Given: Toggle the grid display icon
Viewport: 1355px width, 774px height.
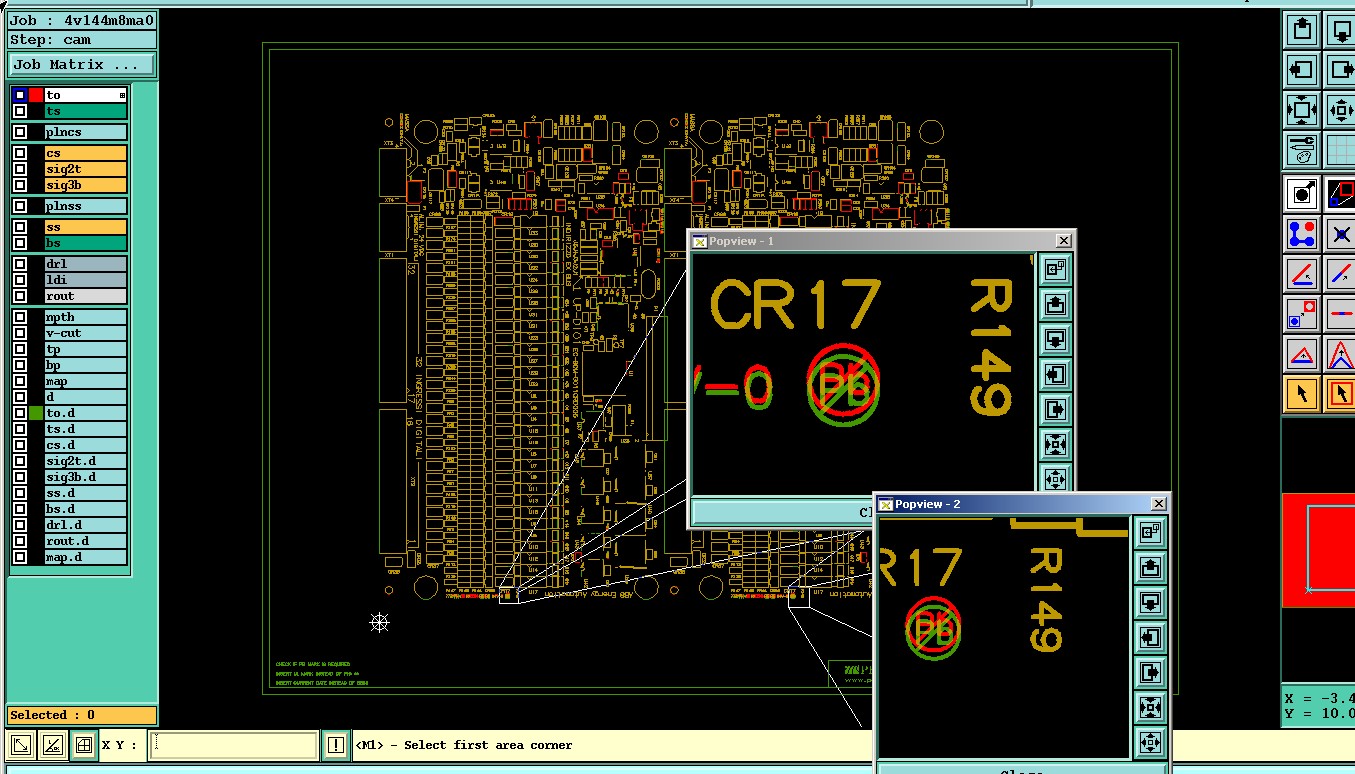Looking at the screenshot, I should (1340, 151).
